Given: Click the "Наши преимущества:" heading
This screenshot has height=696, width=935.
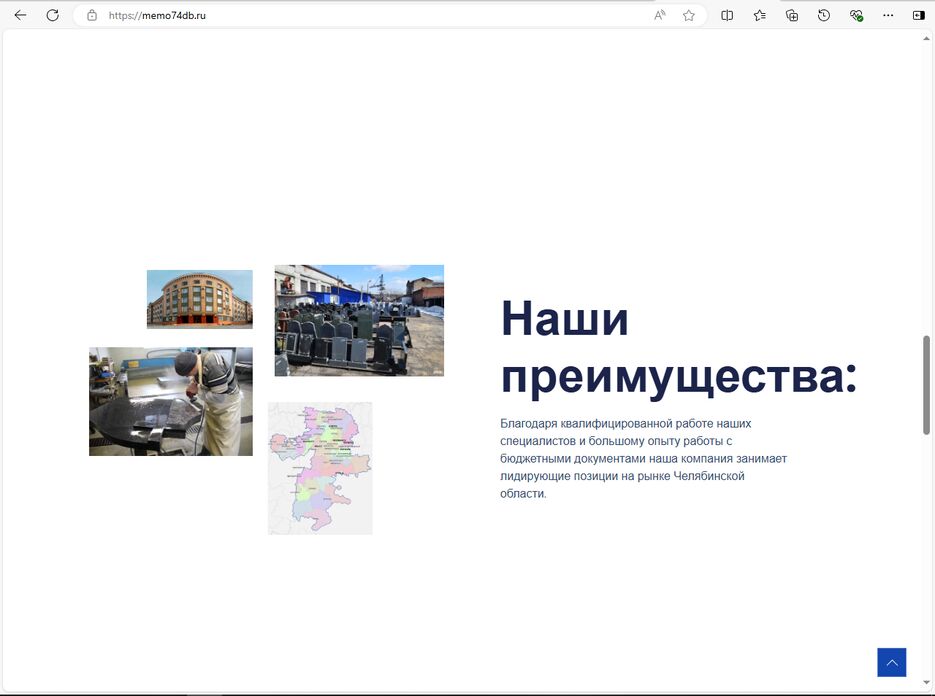Looking at the screenshot, I should (678, 348).
